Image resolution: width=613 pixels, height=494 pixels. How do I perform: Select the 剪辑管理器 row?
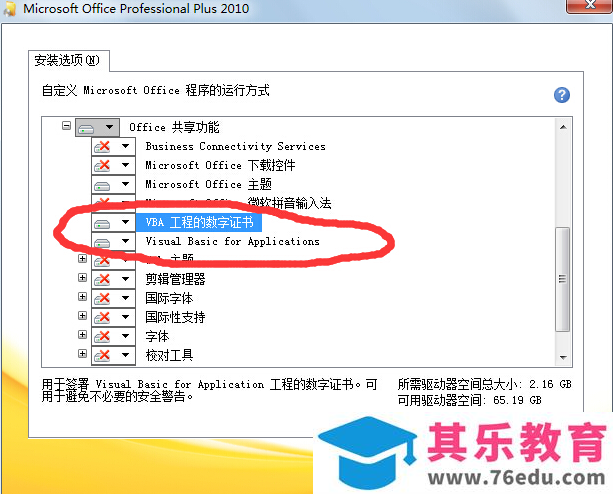click(175, 279)
